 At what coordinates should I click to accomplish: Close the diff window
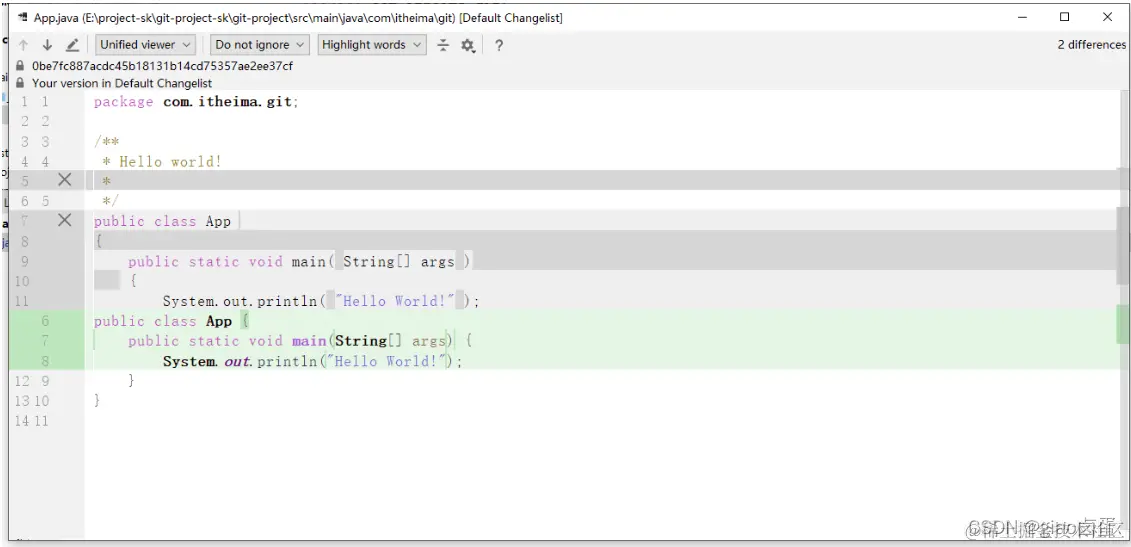pos(1108,17)
